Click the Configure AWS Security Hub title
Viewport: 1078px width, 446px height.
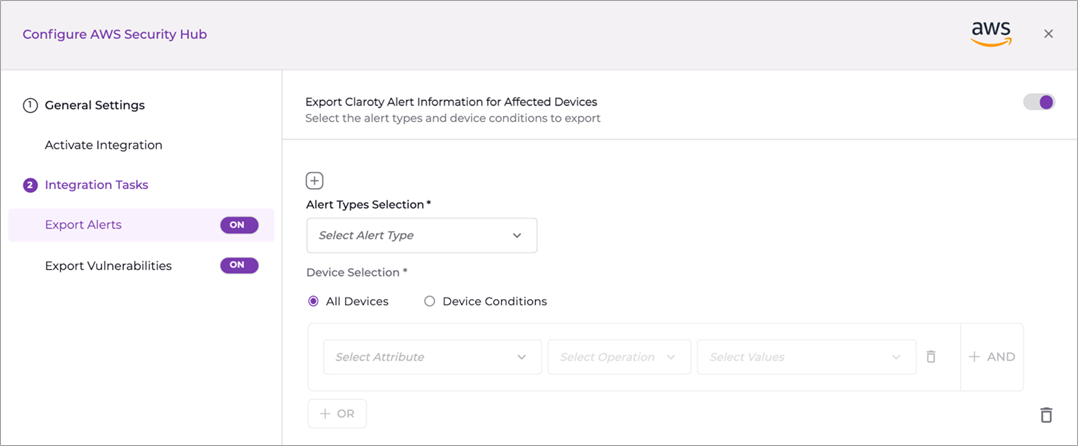tap(115, 34)
